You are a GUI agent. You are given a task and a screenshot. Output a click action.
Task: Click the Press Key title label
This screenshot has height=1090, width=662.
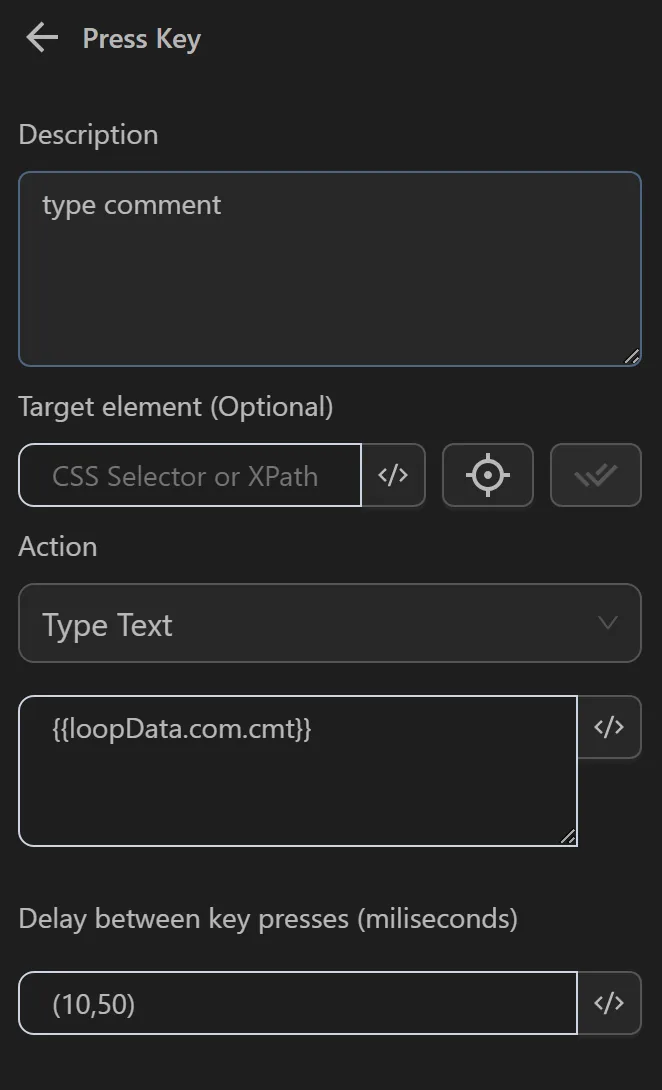141,38
